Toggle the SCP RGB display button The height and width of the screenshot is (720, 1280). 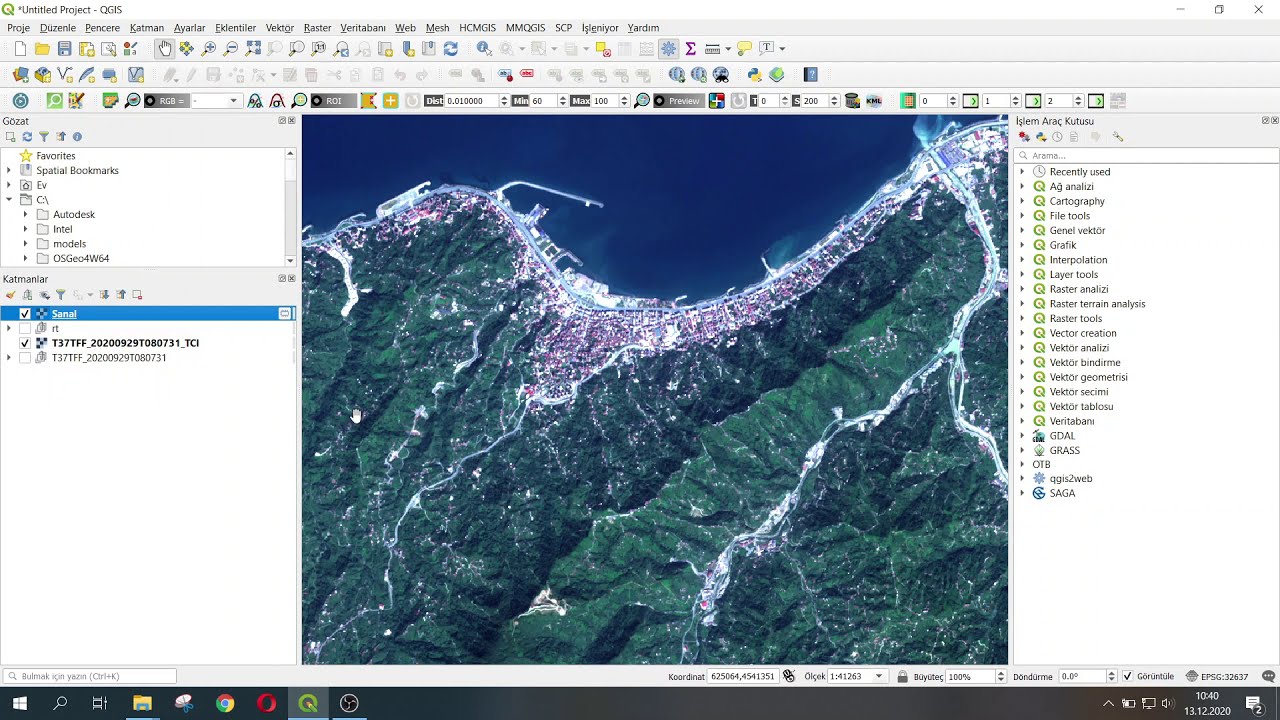[165, 101]
